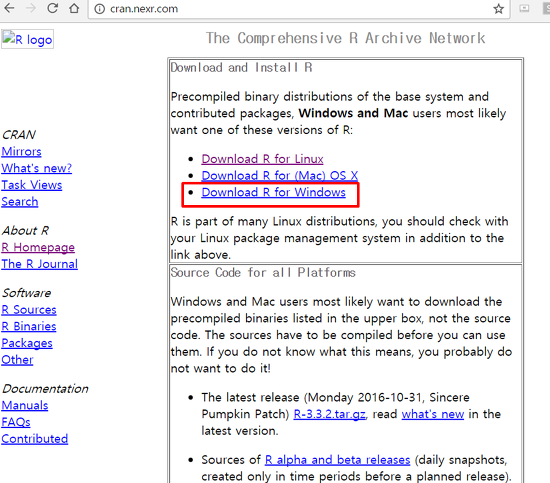
Task: Click the 'Download and Install R' heading
Action: tap(241, 67)
